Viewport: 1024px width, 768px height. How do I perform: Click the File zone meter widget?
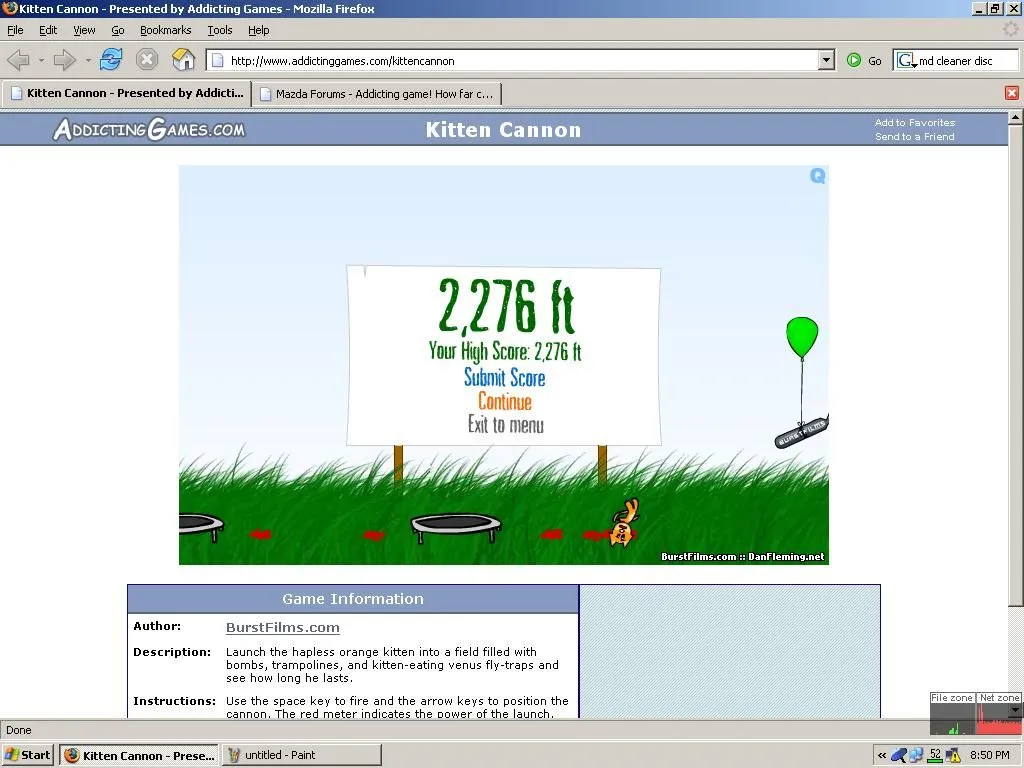tap(952, 713)
